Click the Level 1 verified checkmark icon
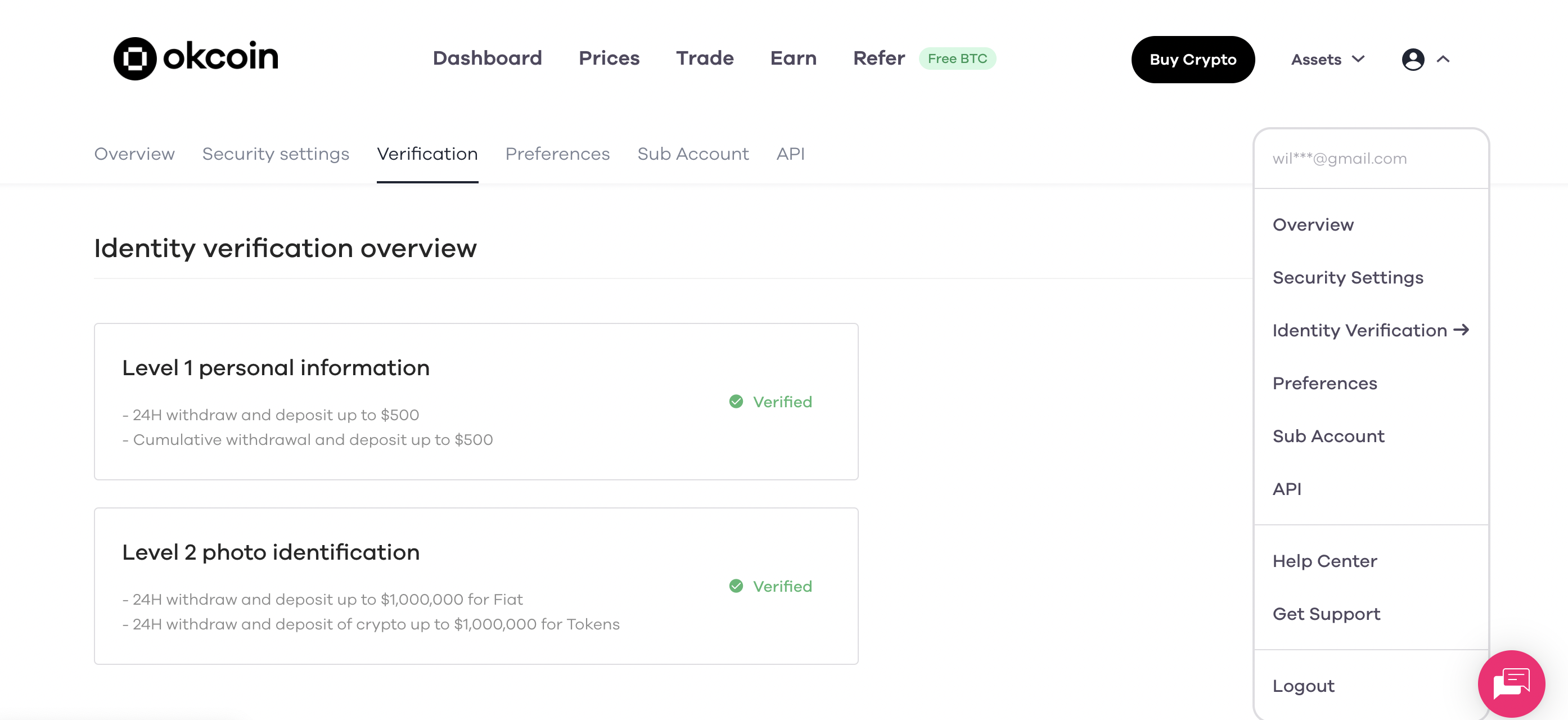The height and width of the screenshot is (720, 1568). 736,402
